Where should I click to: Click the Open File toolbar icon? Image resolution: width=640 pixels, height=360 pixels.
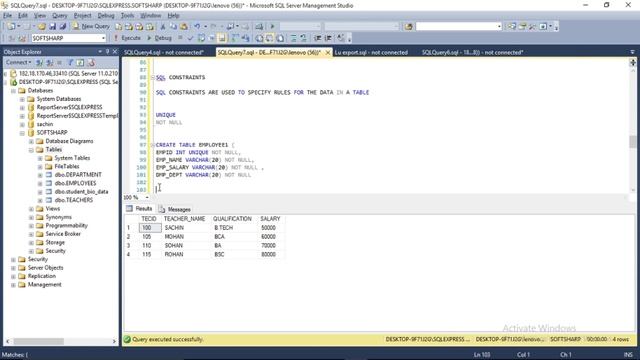click(x=42, y=26)
